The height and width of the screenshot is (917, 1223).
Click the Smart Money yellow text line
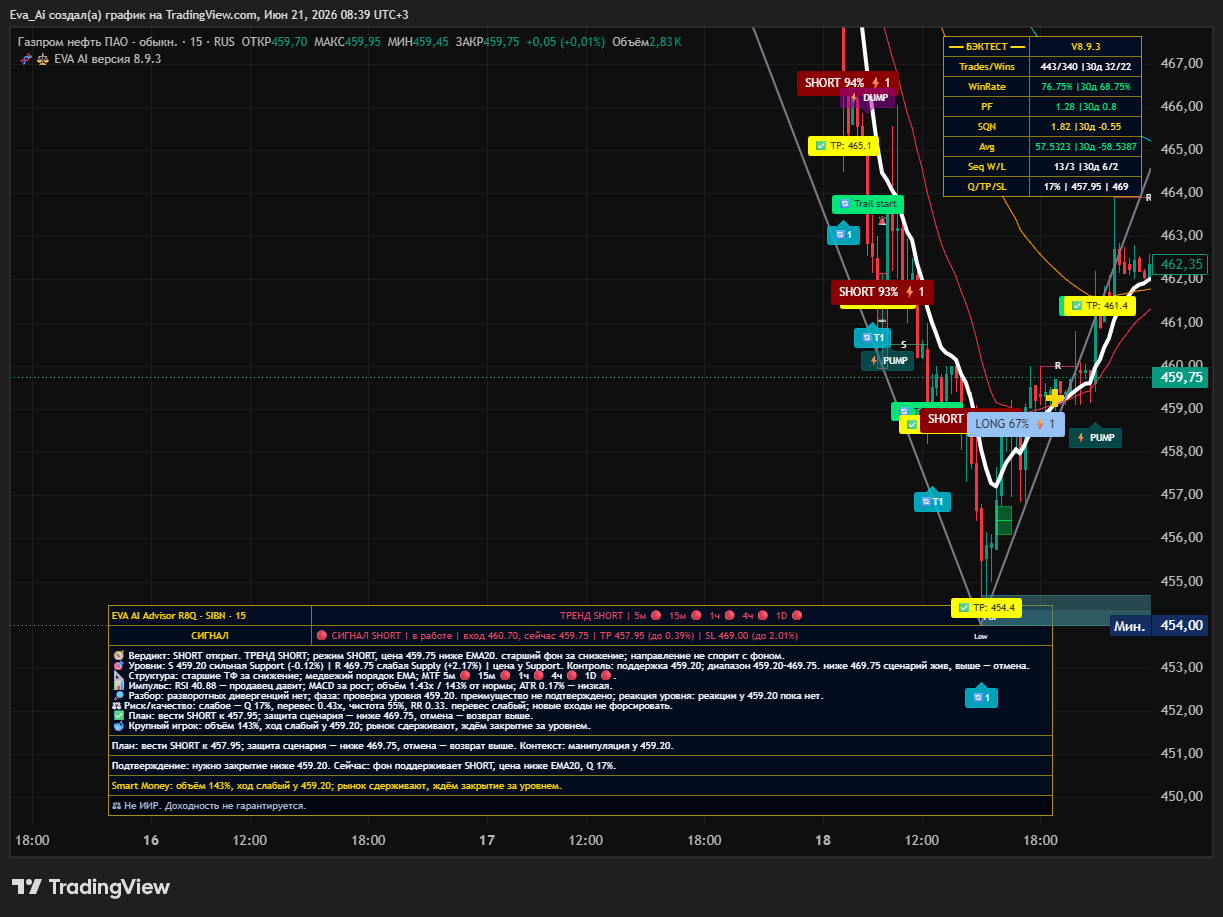pyautogui.click(x=336, y=786)
